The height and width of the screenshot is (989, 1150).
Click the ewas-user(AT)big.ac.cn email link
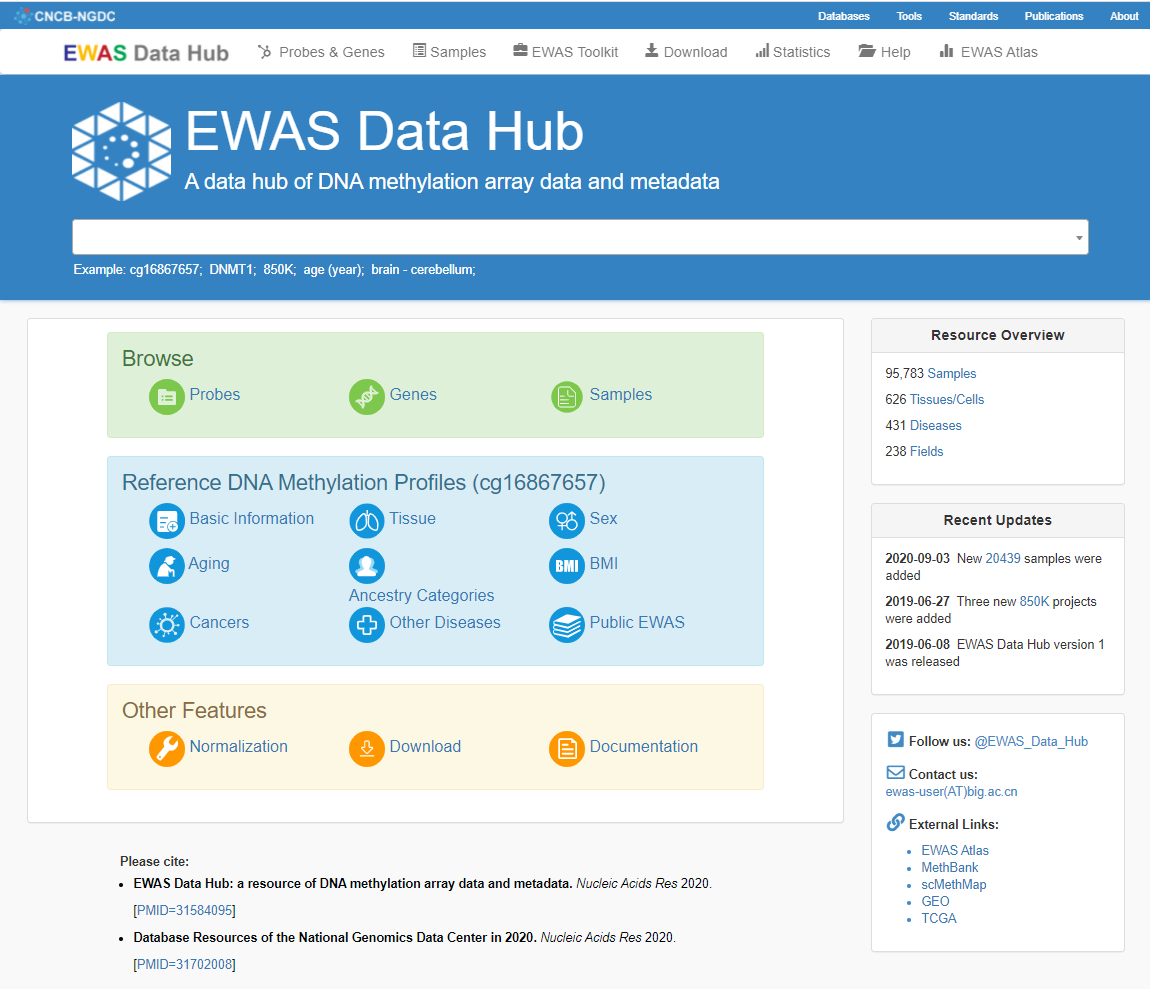pyautogui.click(x=951, y=792)
